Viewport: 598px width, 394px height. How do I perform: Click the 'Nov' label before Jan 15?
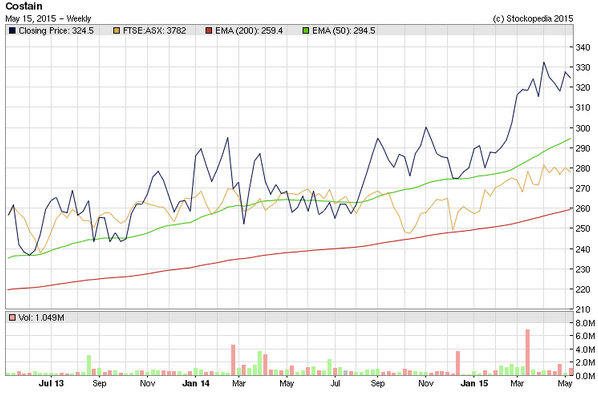pyautogui.click(x=426, y=383)
